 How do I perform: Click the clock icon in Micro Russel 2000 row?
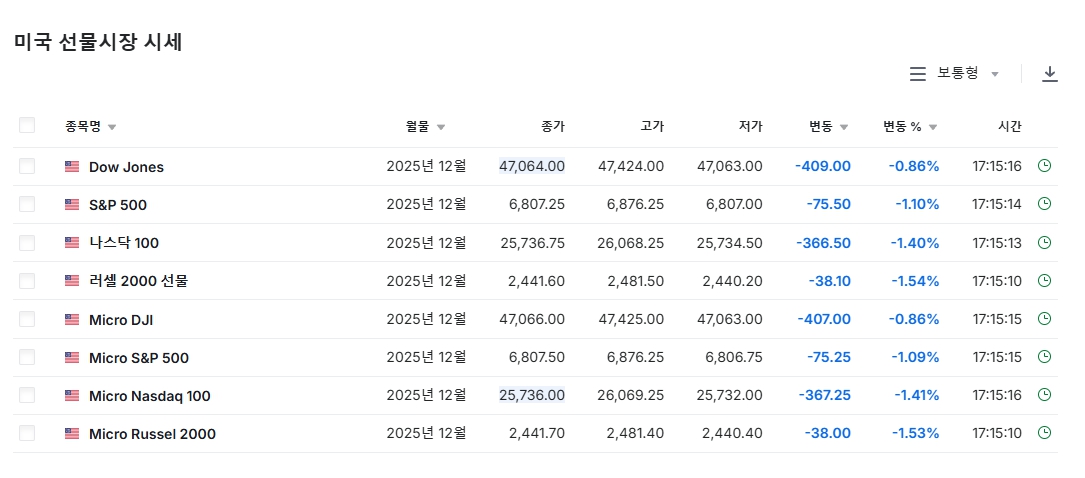click(x=1045, y=433)
